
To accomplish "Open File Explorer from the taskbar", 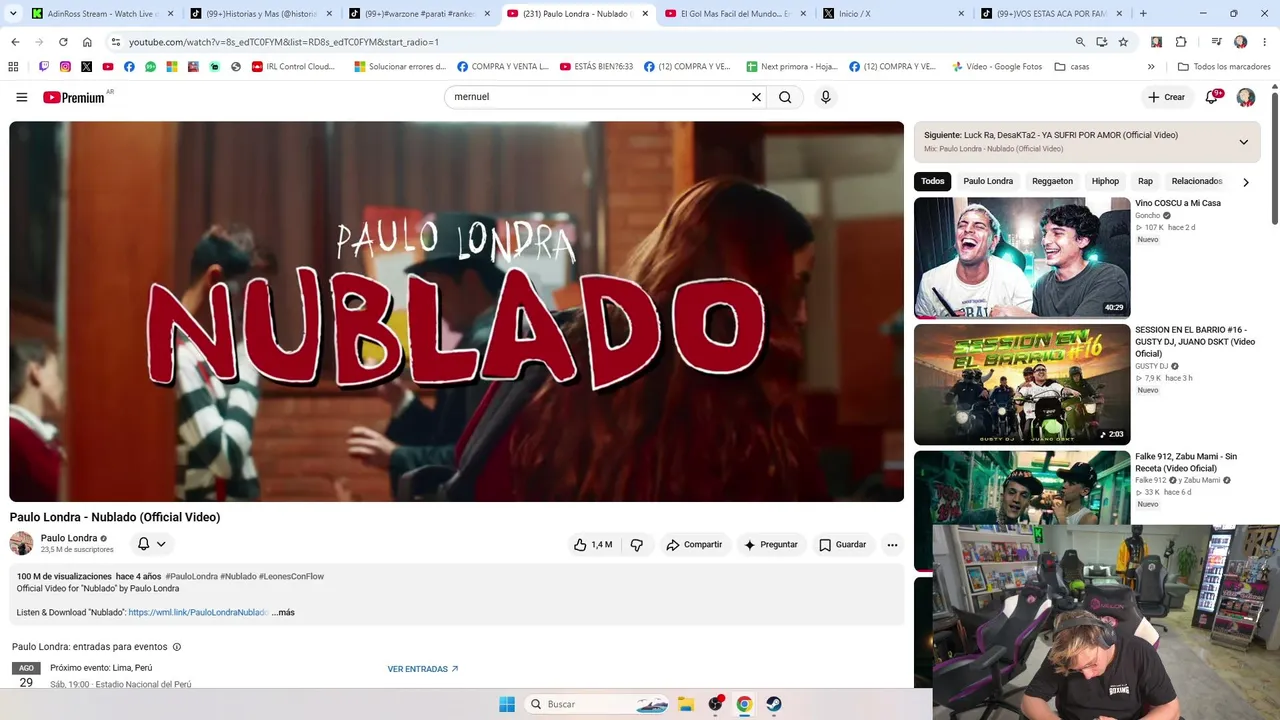I will click(686, 704).
